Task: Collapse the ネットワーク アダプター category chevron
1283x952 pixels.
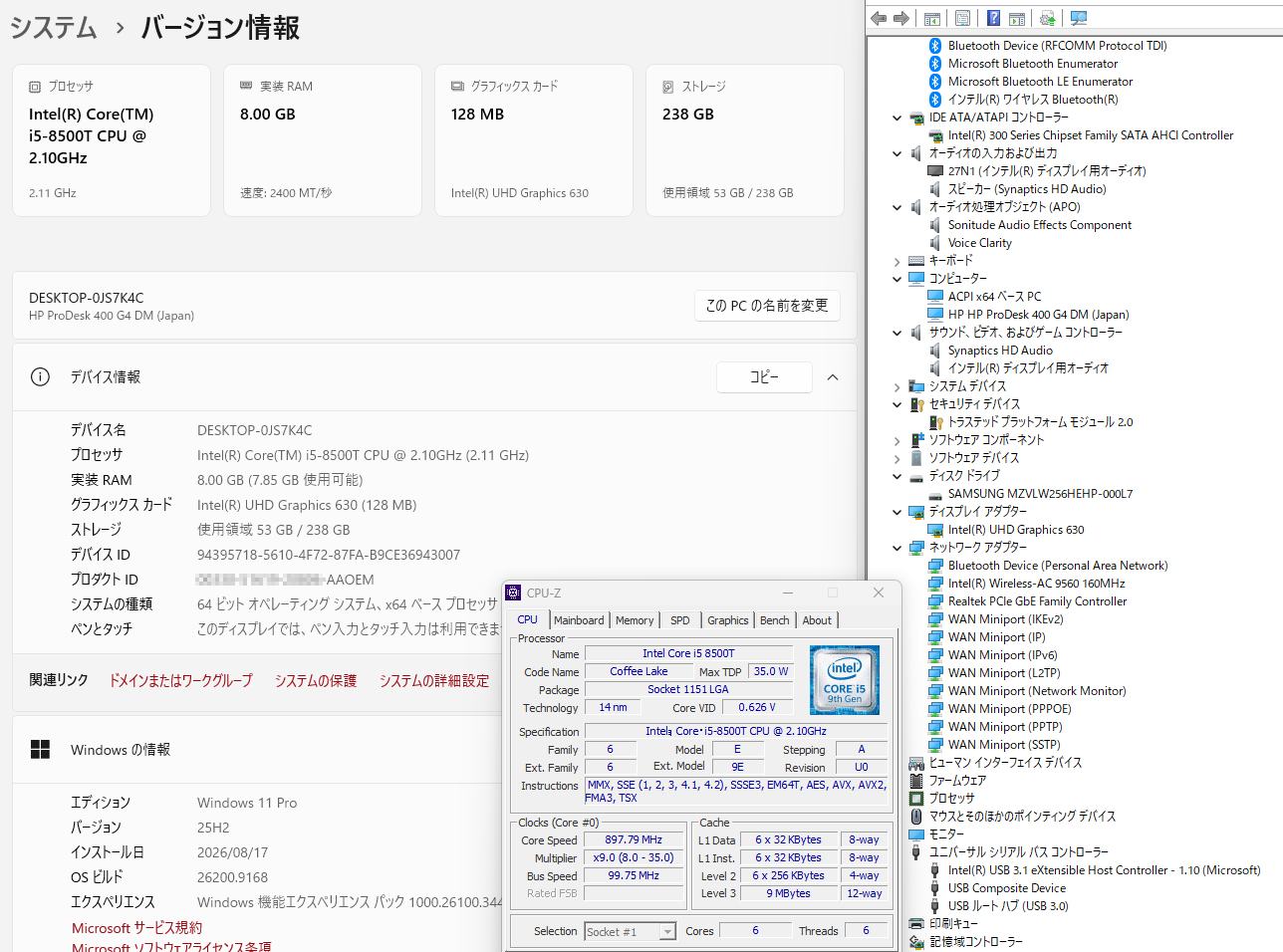Action: [x=898, y=548]
